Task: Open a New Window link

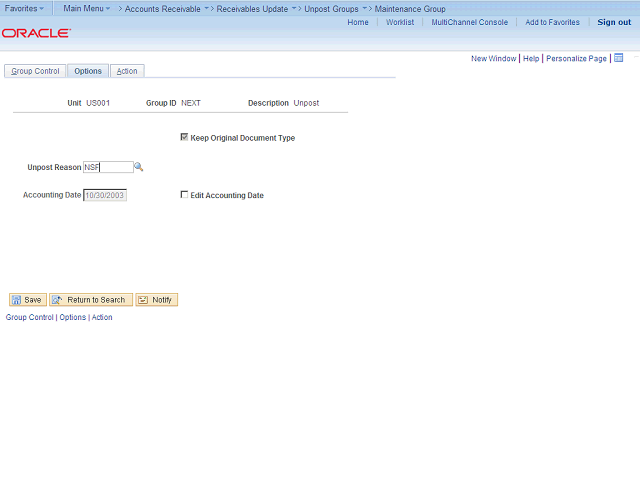Action: tap(493, 58)
